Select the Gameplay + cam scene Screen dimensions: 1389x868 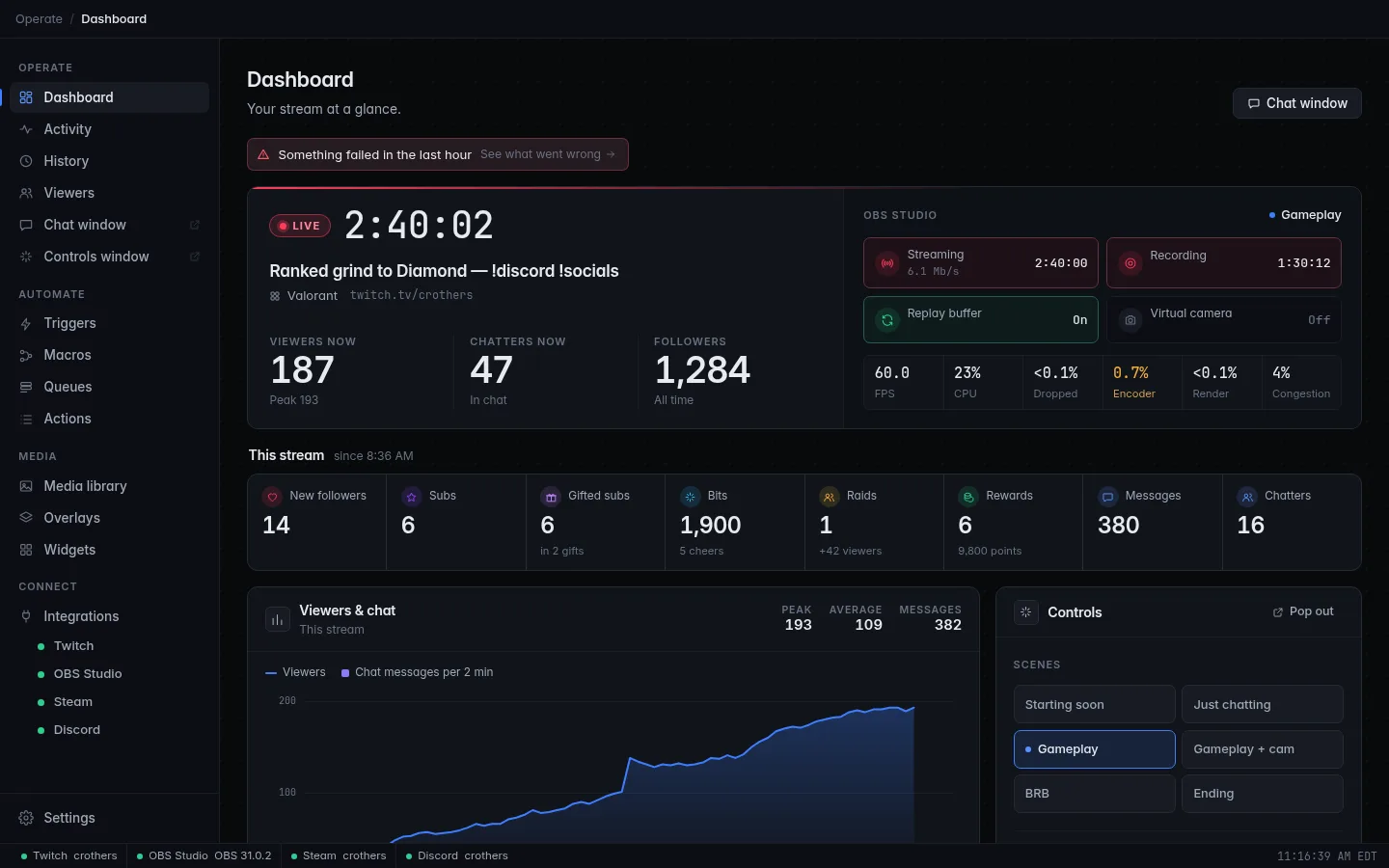click(x=1263, y=749)
